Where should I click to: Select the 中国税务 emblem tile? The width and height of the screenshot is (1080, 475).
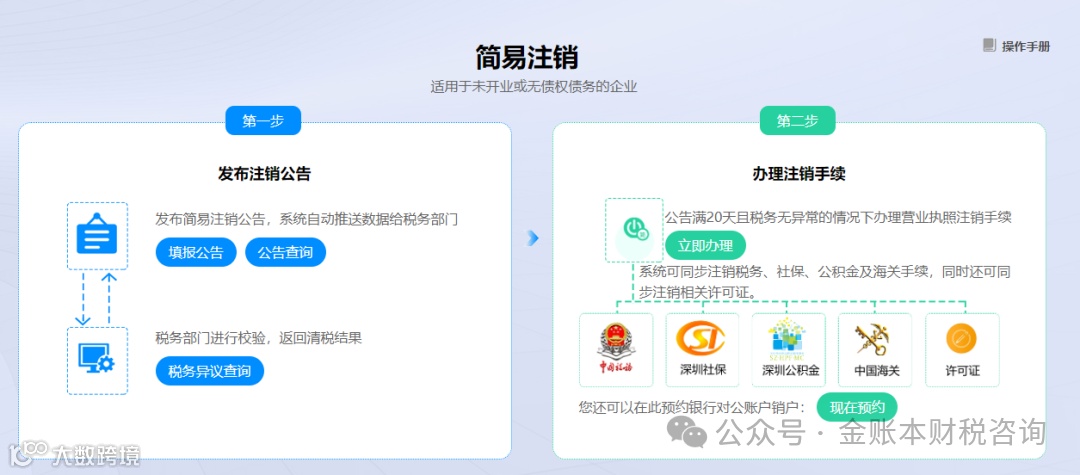coord(616,350)
